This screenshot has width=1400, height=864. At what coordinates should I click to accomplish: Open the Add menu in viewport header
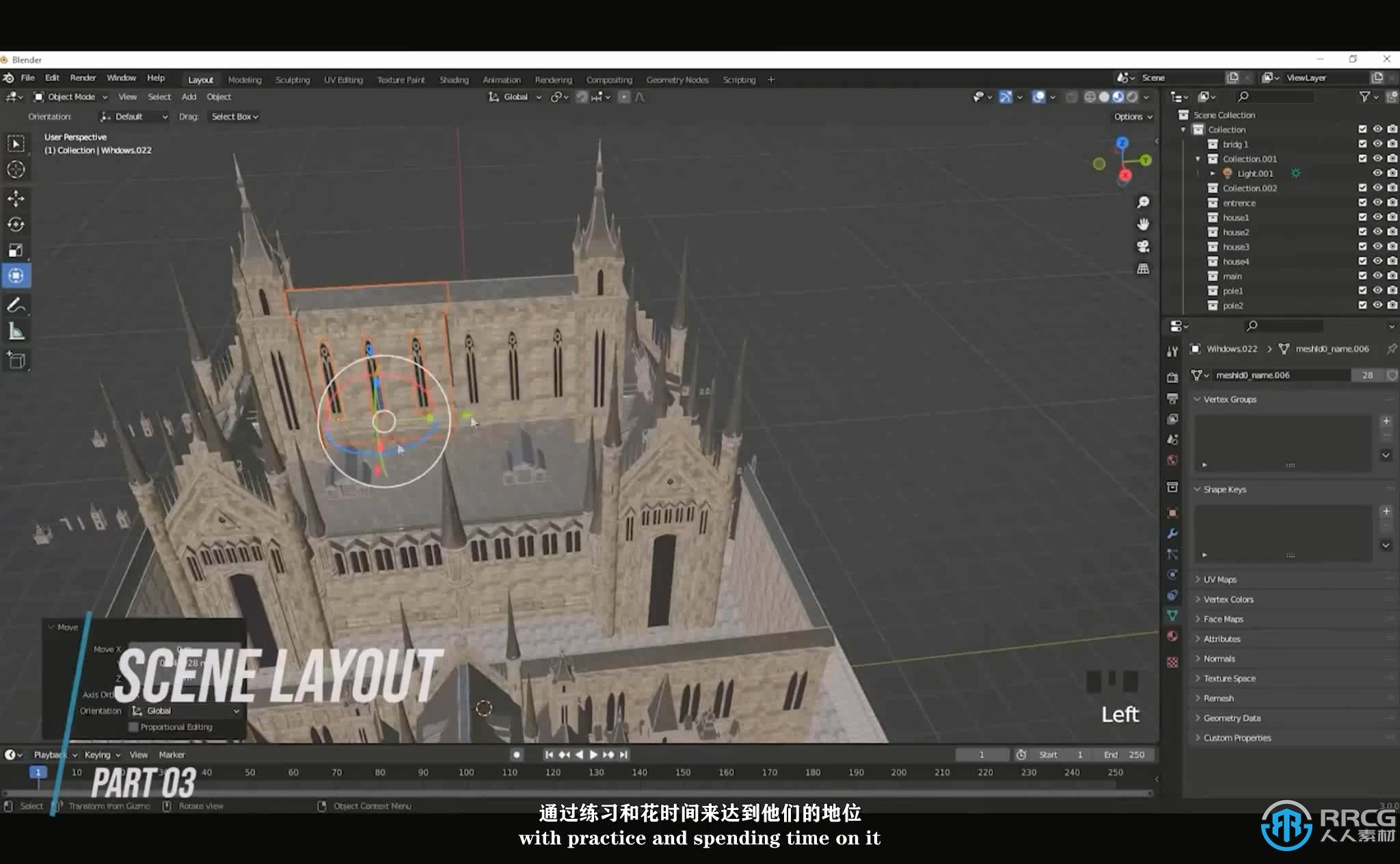pos(189,97)
